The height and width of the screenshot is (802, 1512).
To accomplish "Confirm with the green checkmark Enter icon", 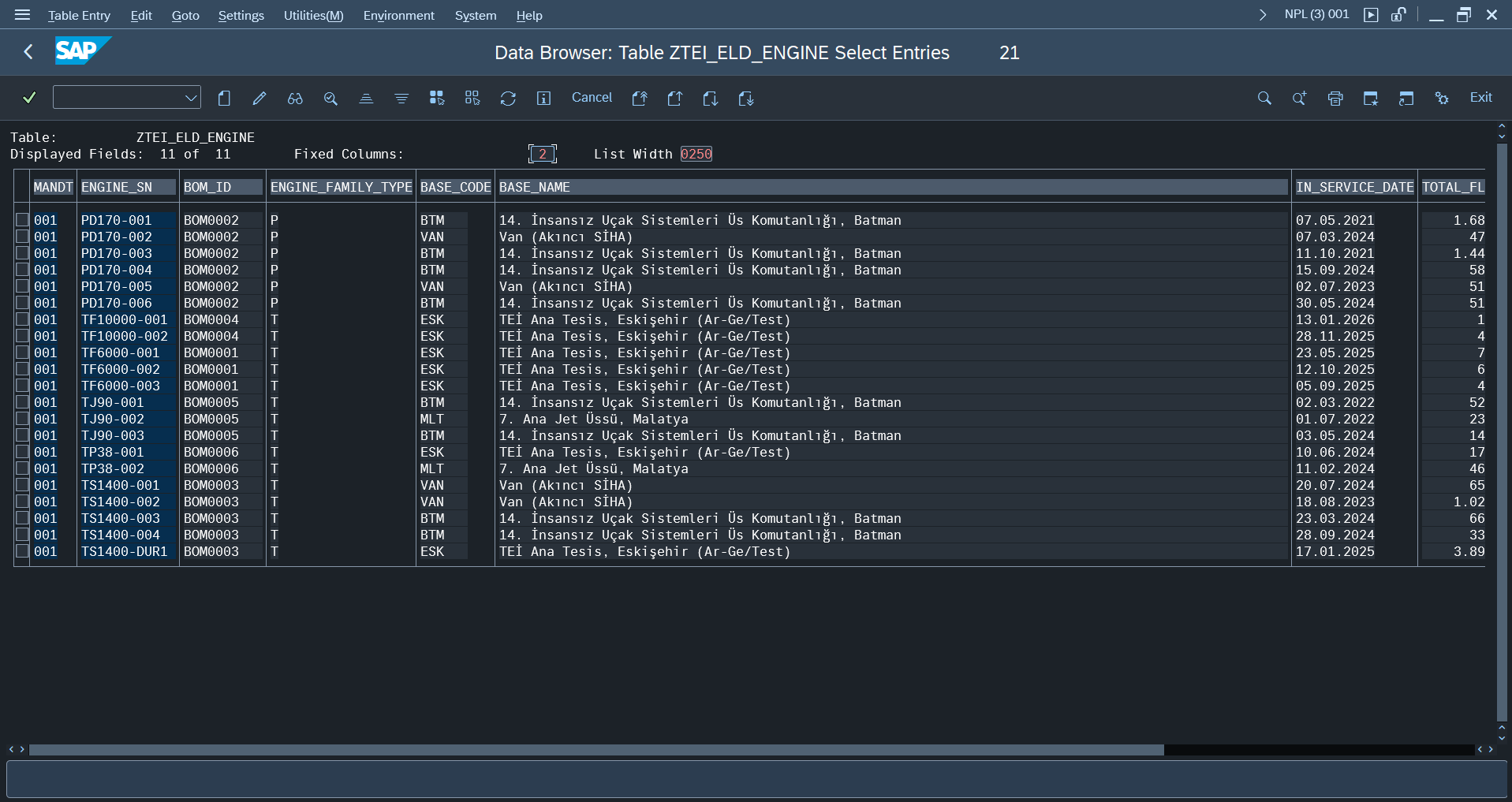I will pyautogui.click(x=29, y=98).
